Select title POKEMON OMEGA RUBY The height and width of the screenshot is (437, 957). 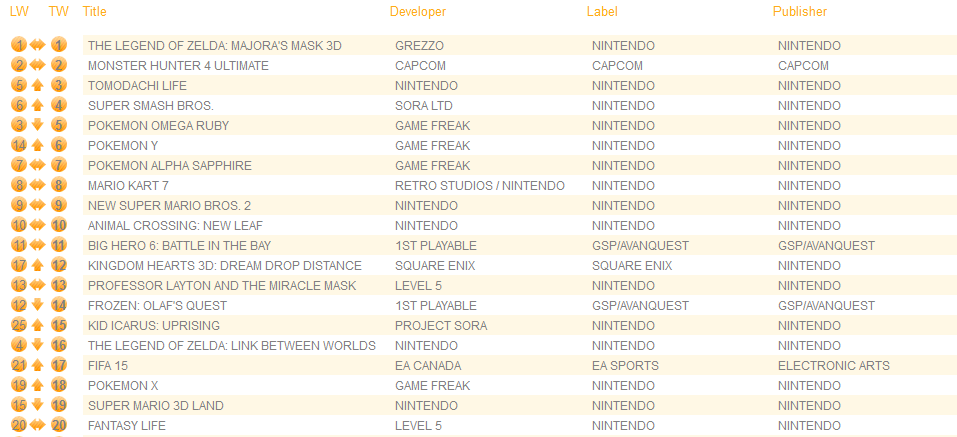[159, 126]
